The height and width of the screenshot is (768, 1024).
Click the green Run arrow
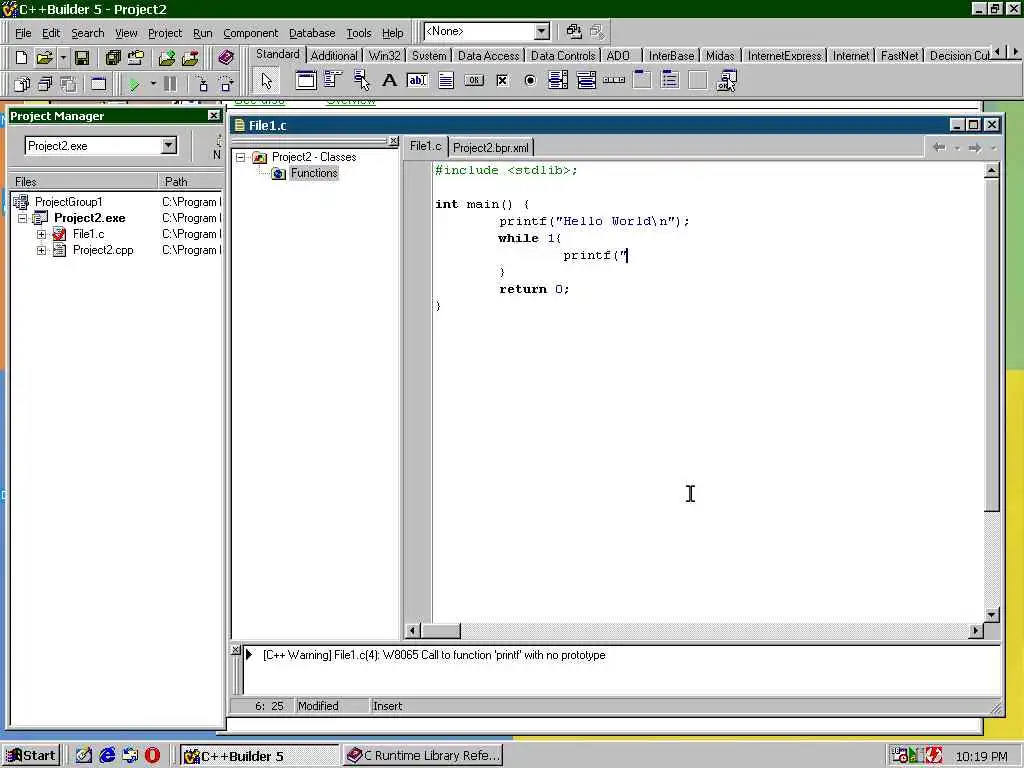tap(134, 84)
